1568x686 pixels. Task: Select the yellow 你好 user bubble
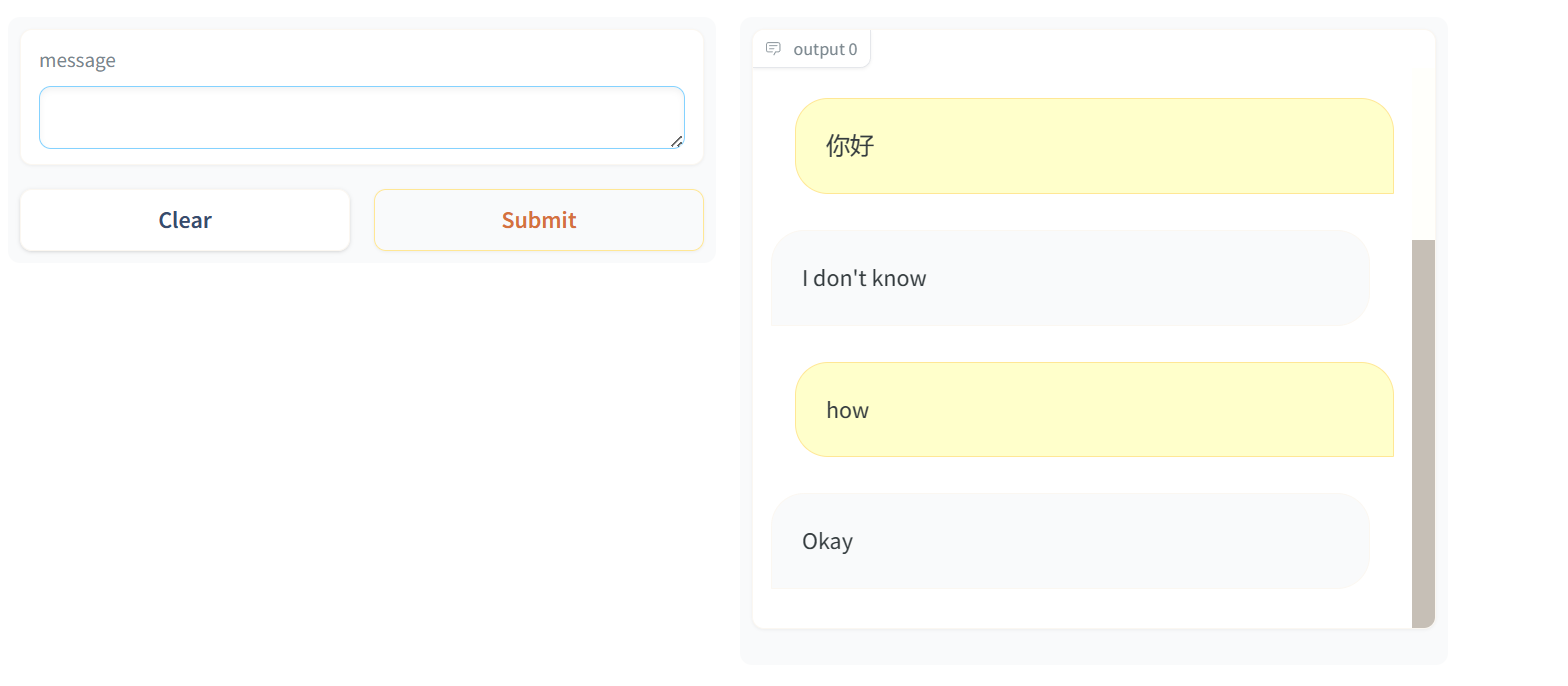coord(1094,146)
